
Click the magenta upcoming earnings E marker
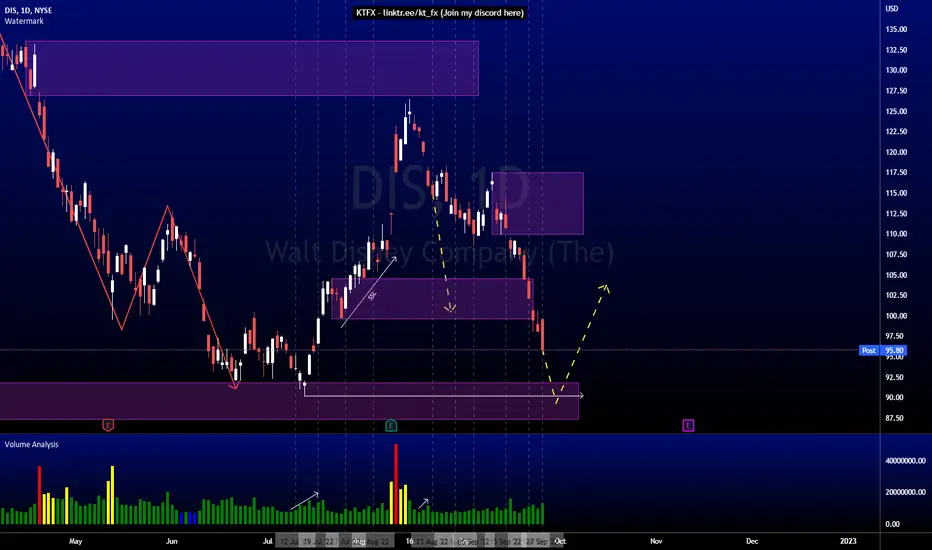click(x=688, y=425)
